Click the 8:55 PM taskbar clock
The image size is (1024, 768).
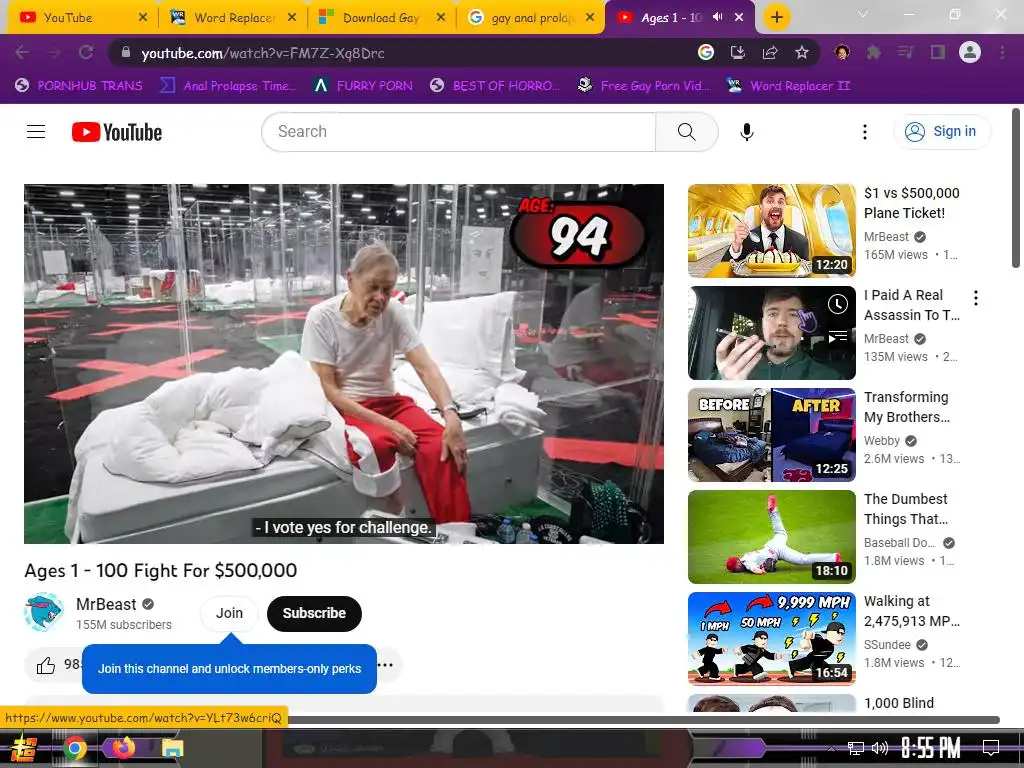tap(931, 747)
